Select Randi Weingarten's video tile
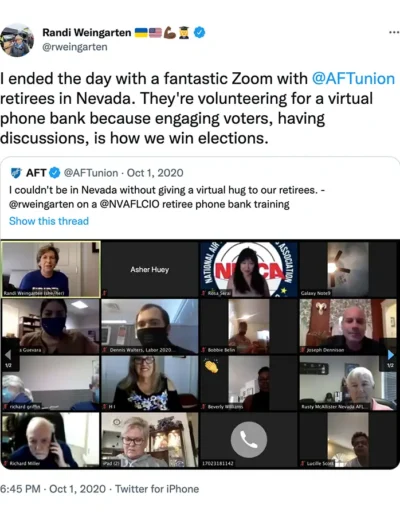Screen dimensions: 400x516 tap(51, 269)
